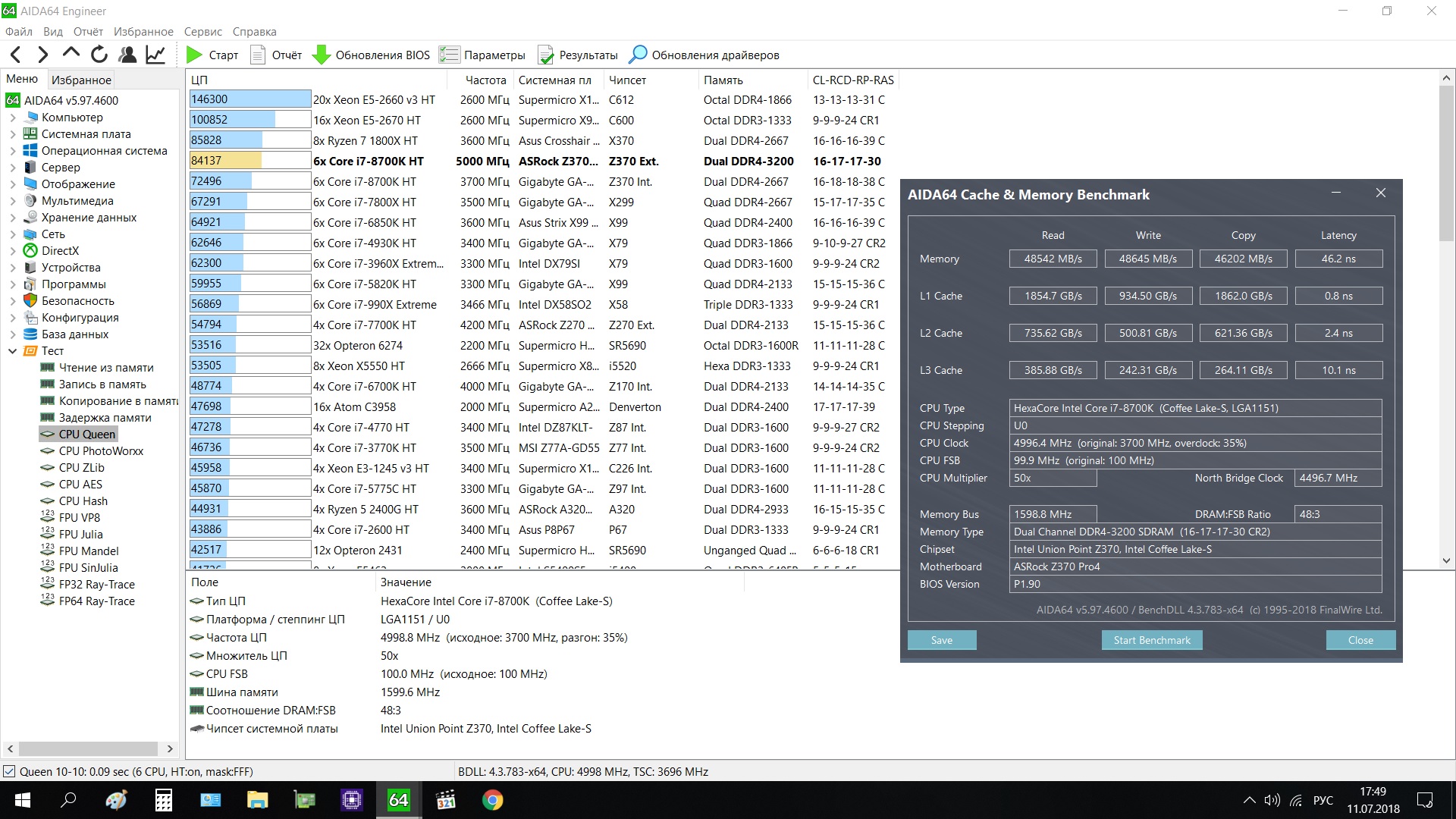
Task: Click the refresh arrow toolbar icon
Action: 99,55
